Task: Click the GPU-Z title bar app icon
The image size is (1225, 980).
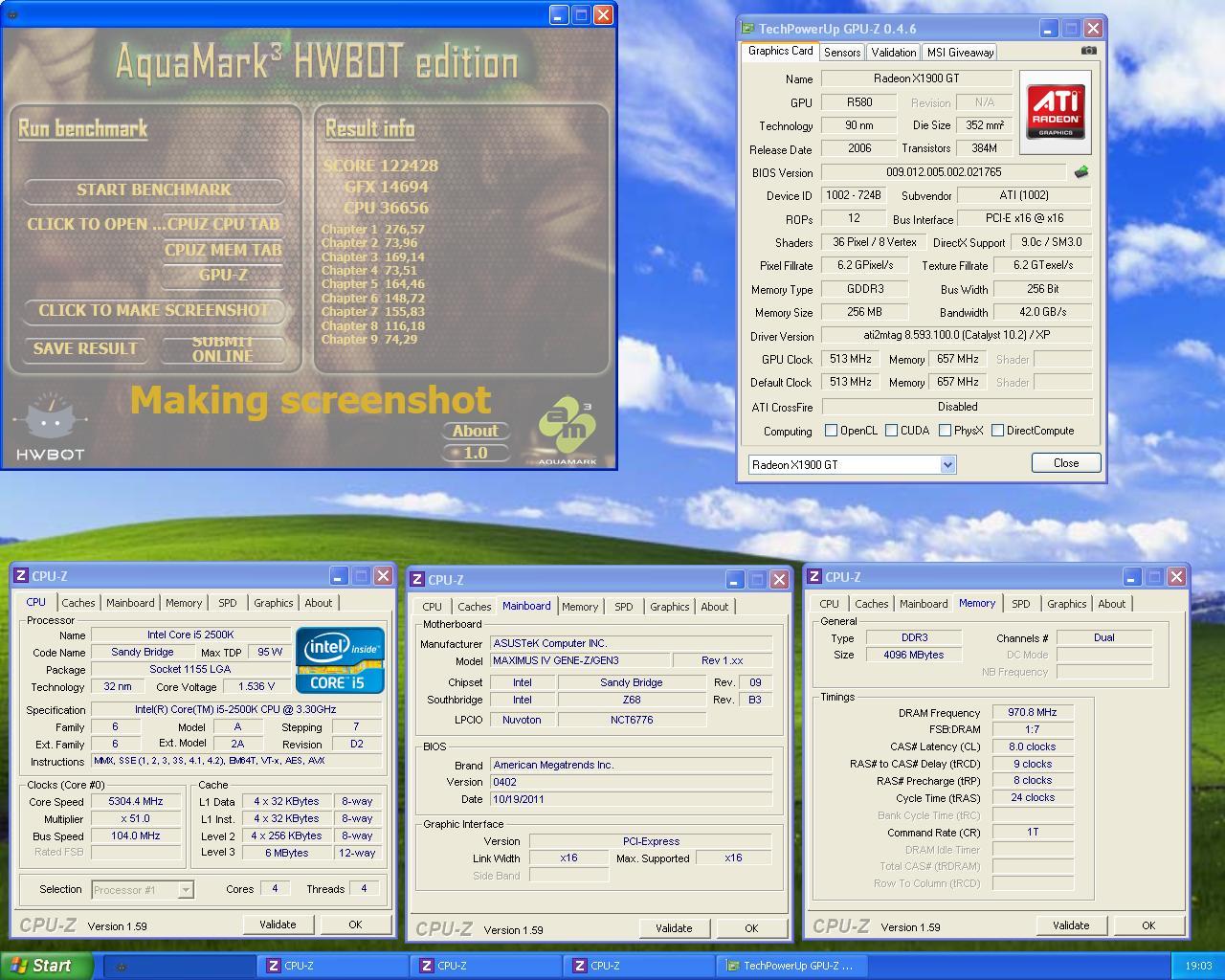Action: coord(747,29)
